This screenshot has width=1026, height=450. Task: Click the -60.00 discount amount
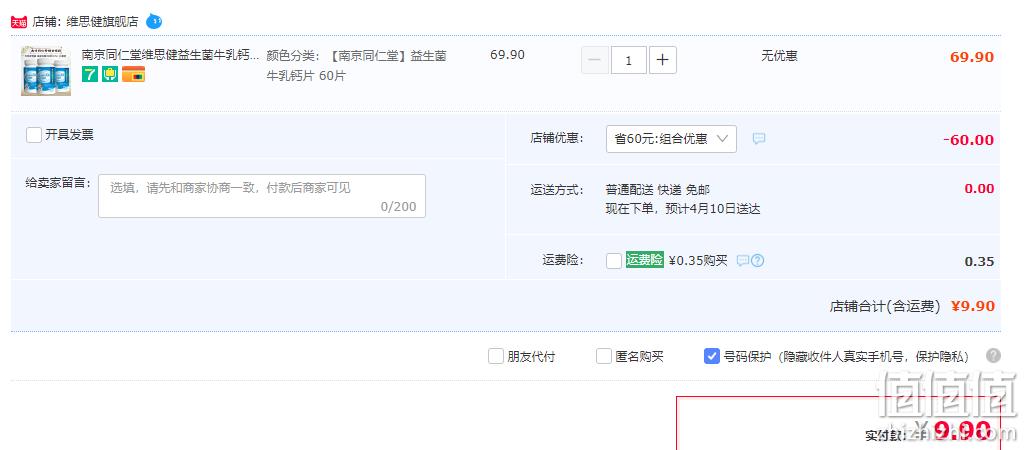click(968, 140)
